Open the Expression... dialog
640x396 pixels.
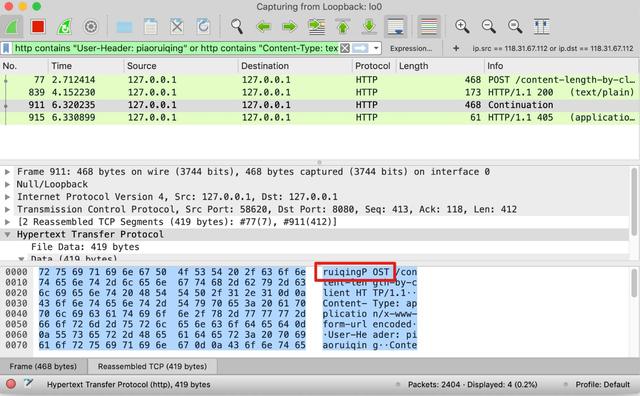click(x=411, y=49)
